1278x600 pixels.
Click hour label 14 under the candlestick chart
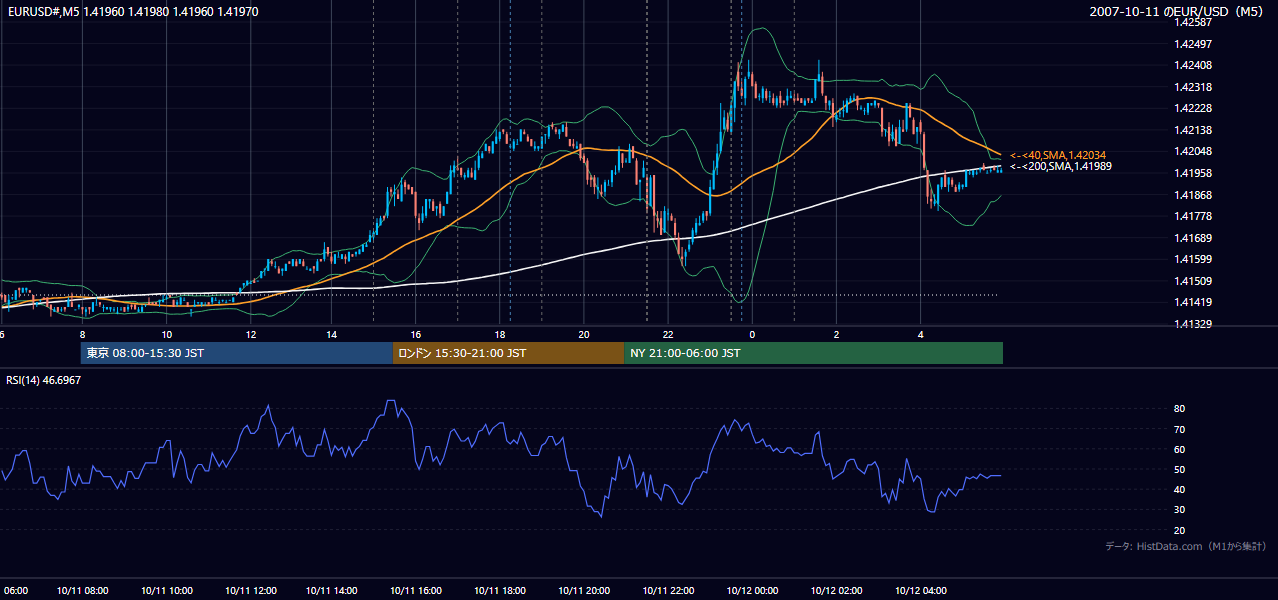coord(332,335)
